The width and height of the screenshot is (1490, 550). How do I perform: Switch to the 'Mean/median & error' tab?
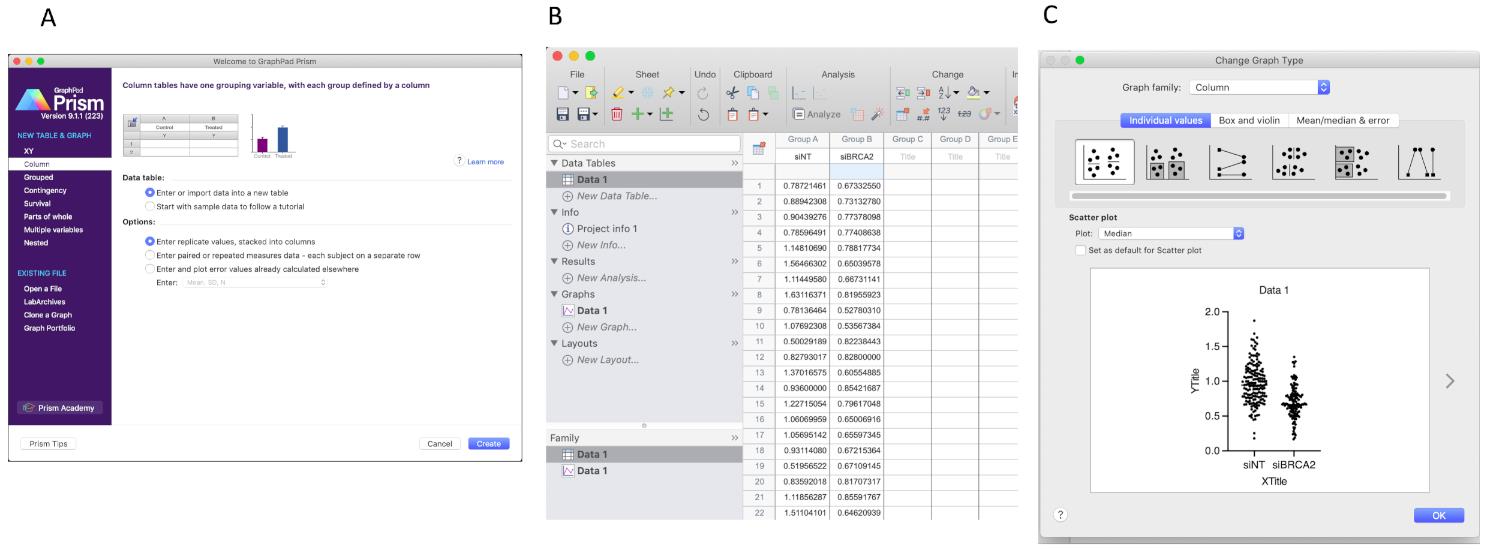click(x=1344, y=120)
